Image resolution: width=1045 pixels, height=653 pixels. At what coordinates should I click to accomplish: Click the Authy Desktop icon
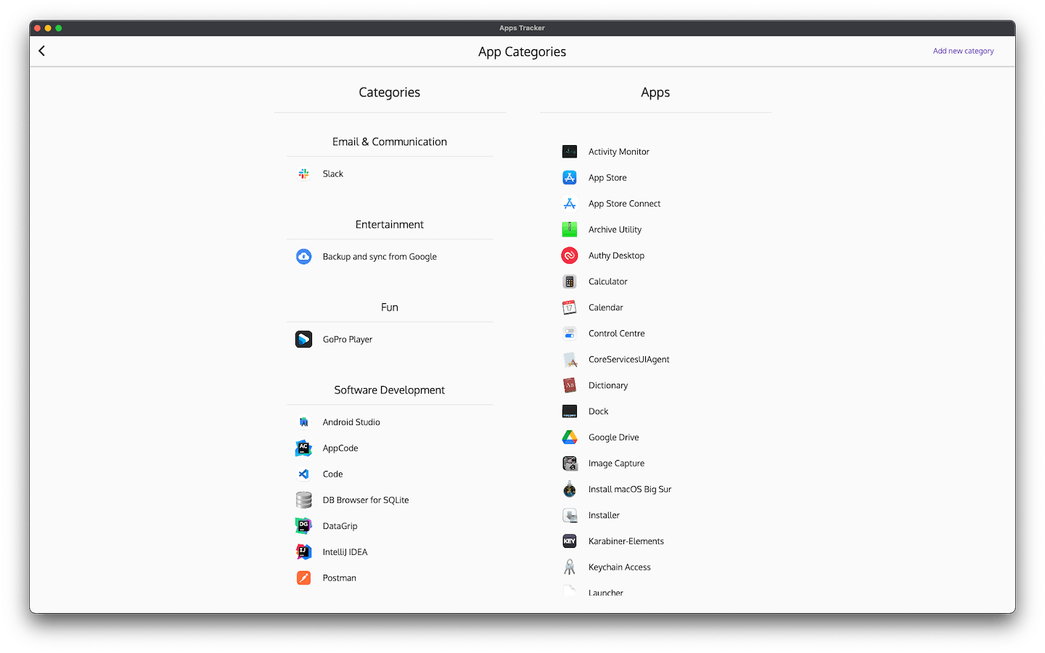pos(569,256)
